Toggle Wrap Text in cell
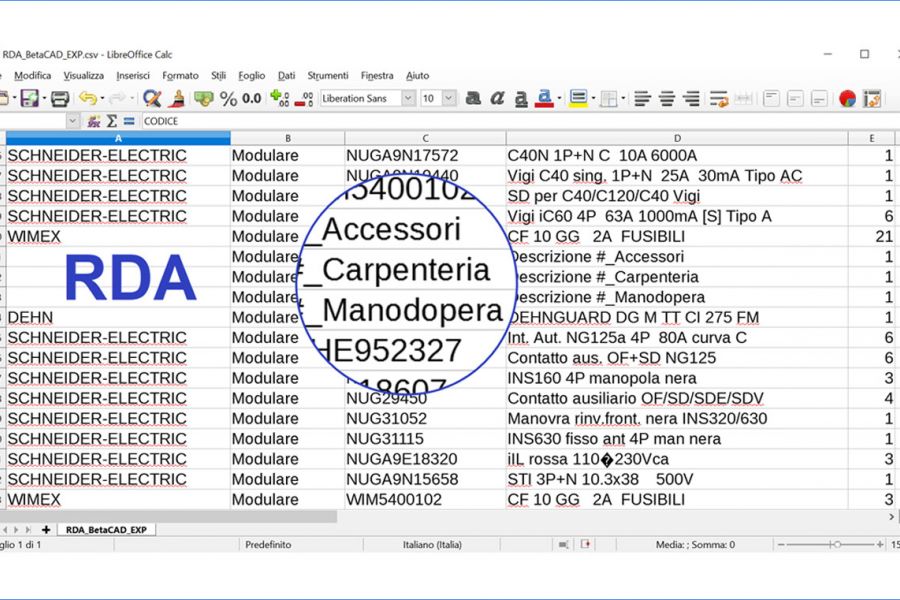 pos(719,99)
